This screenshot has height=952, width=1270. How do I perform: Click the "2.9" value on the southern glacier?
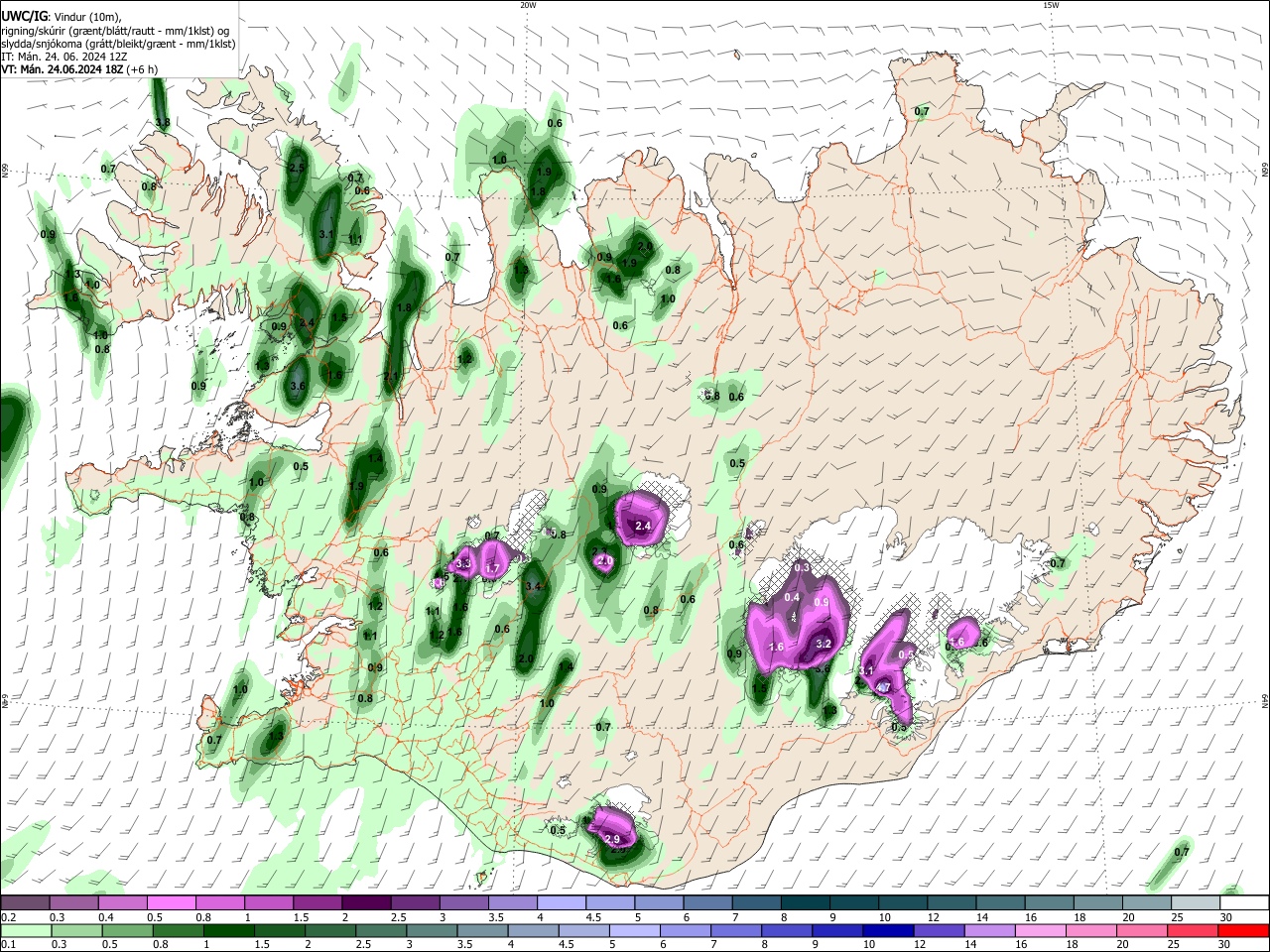click(612, 840)
